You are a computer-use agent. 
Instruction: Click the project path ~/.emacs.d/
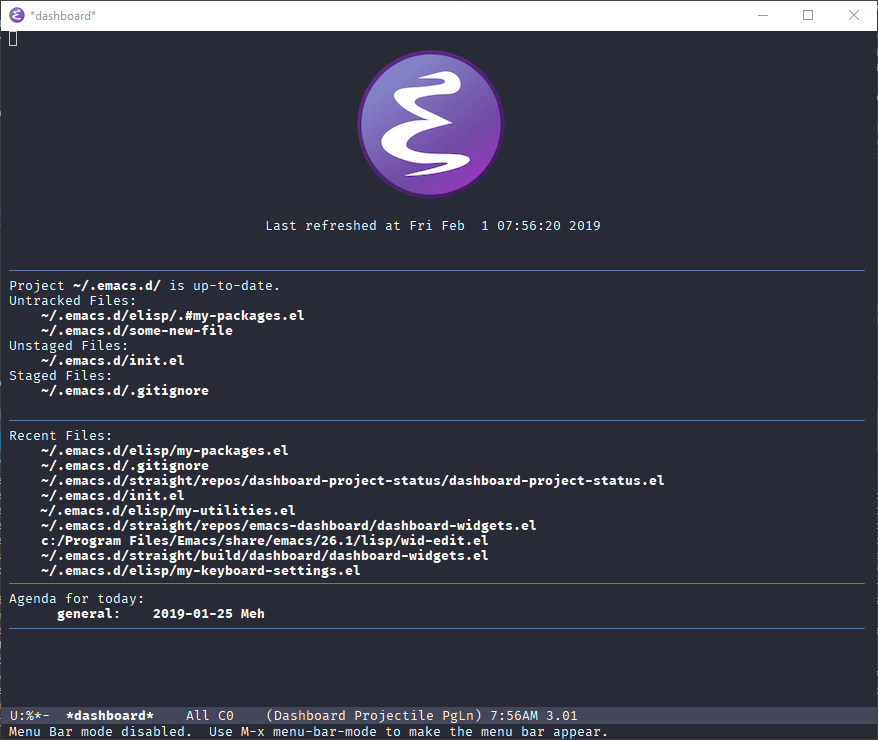click(116, 285)
